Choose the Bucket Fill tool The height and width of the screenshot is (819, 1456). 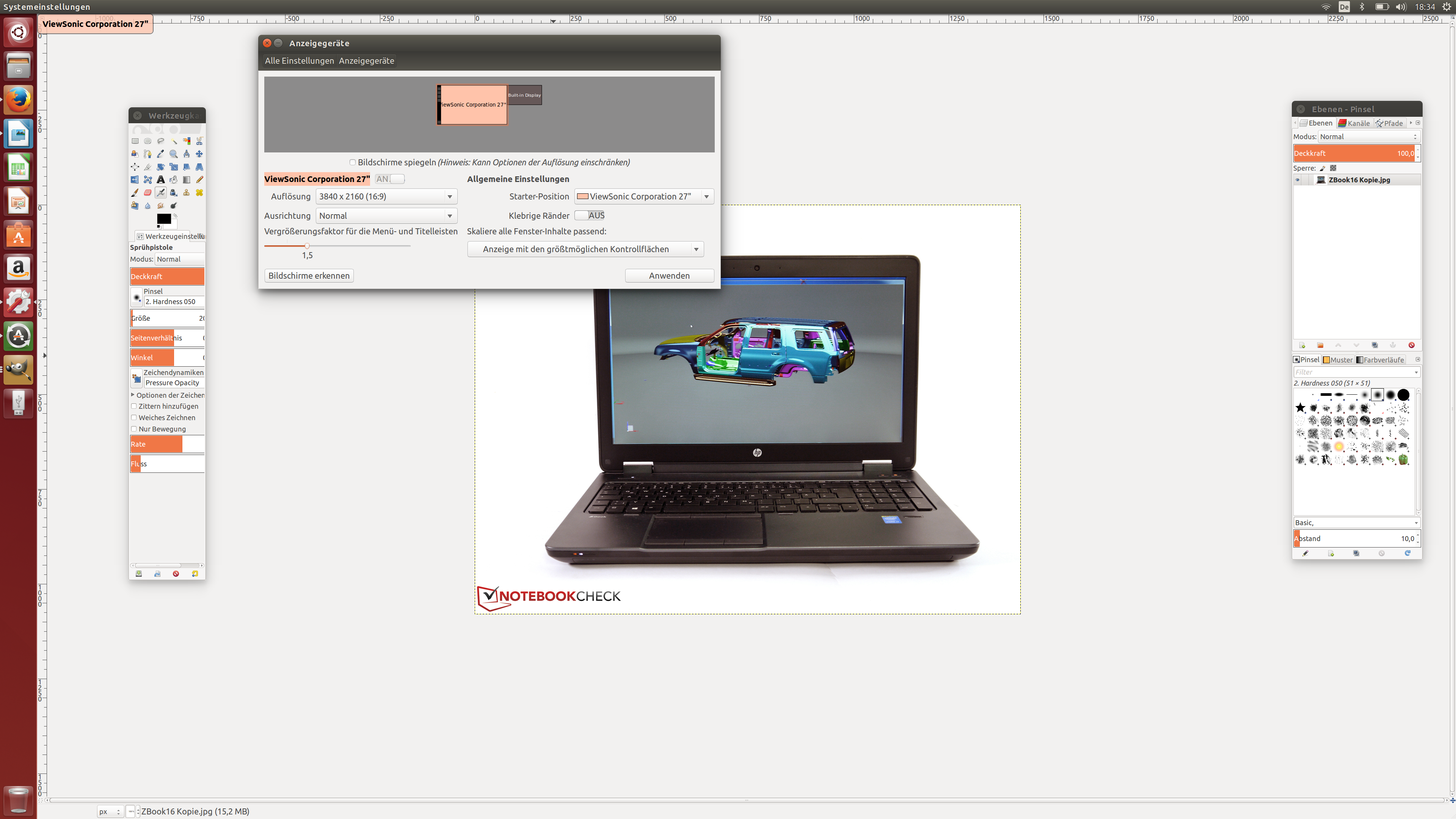click(174, 180)
